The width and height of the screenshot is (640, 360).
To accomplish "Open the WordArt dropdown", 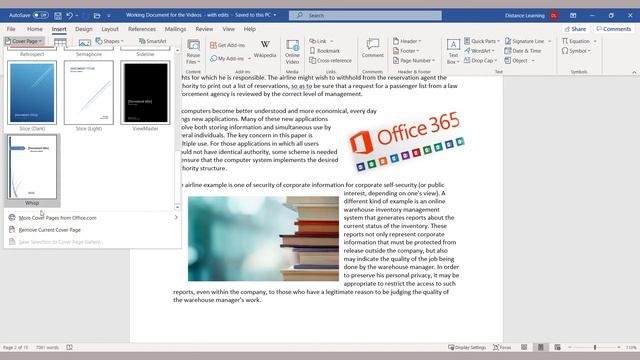I will point(479,51).
